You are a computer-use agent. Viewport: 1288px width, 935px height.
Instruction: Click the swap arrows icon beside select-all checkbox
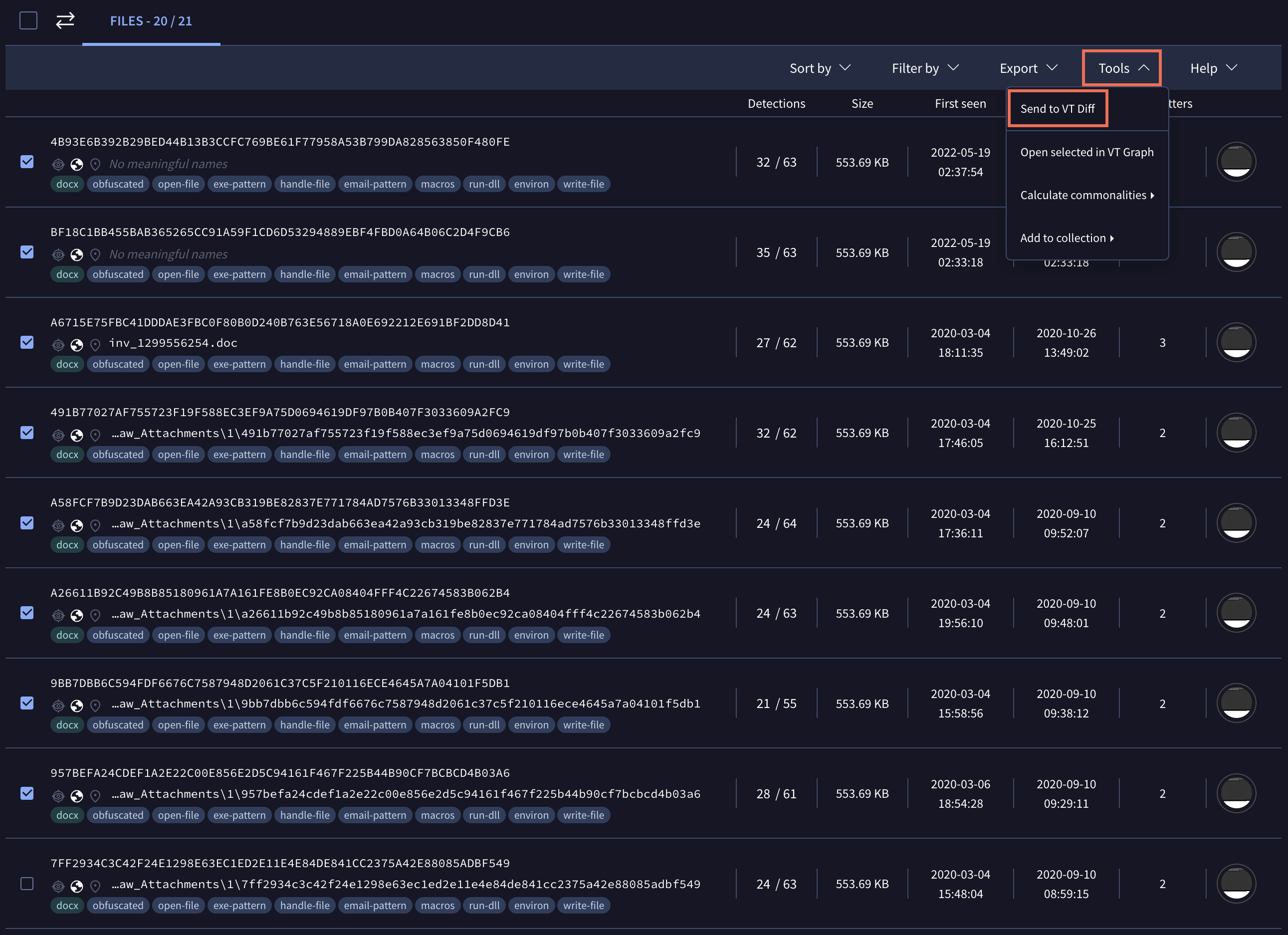coord(65,20)
